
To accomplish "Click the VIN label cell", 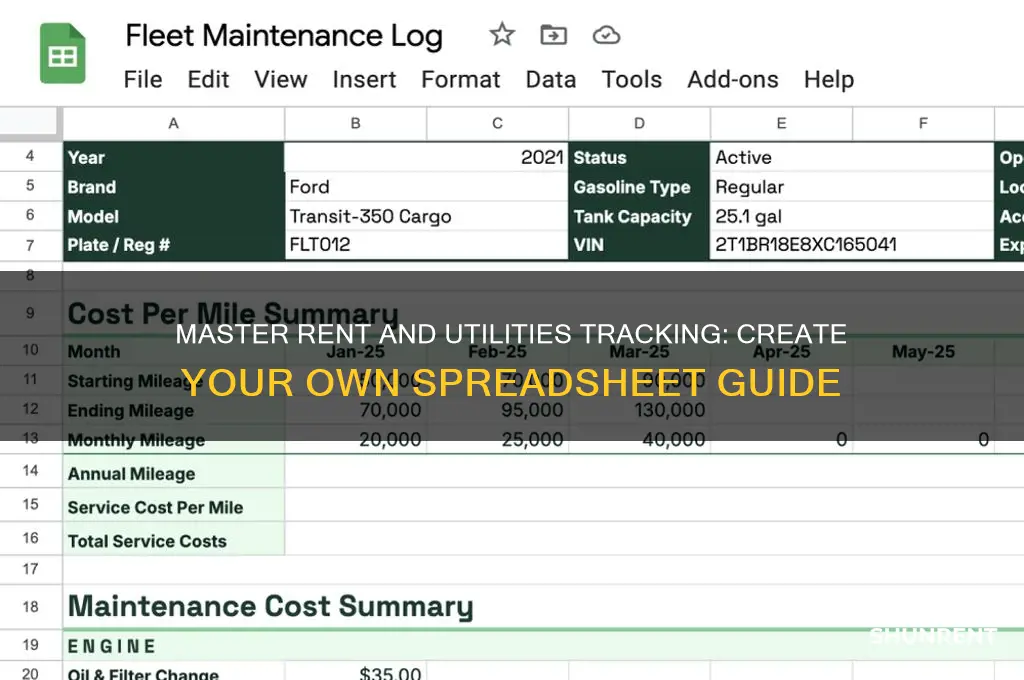I will [639, 245].
